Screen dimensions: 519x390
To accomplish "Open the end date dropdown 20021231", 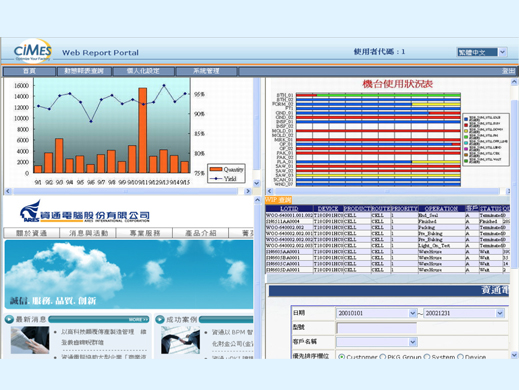I will 500,313.
